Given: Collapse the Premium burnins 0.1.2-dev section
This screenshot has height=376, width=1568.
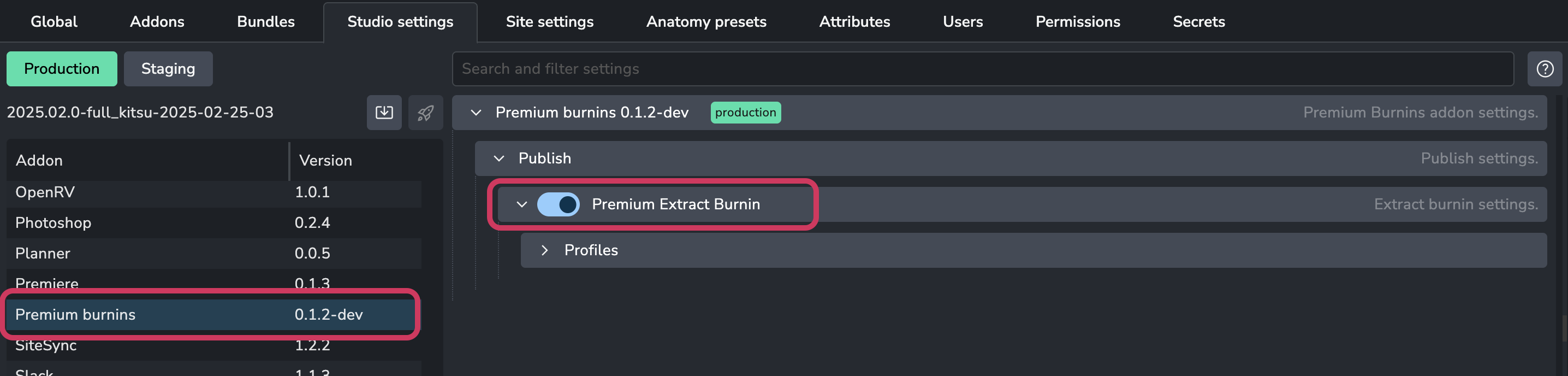Looking at the screenshot, I should (476, 113).
